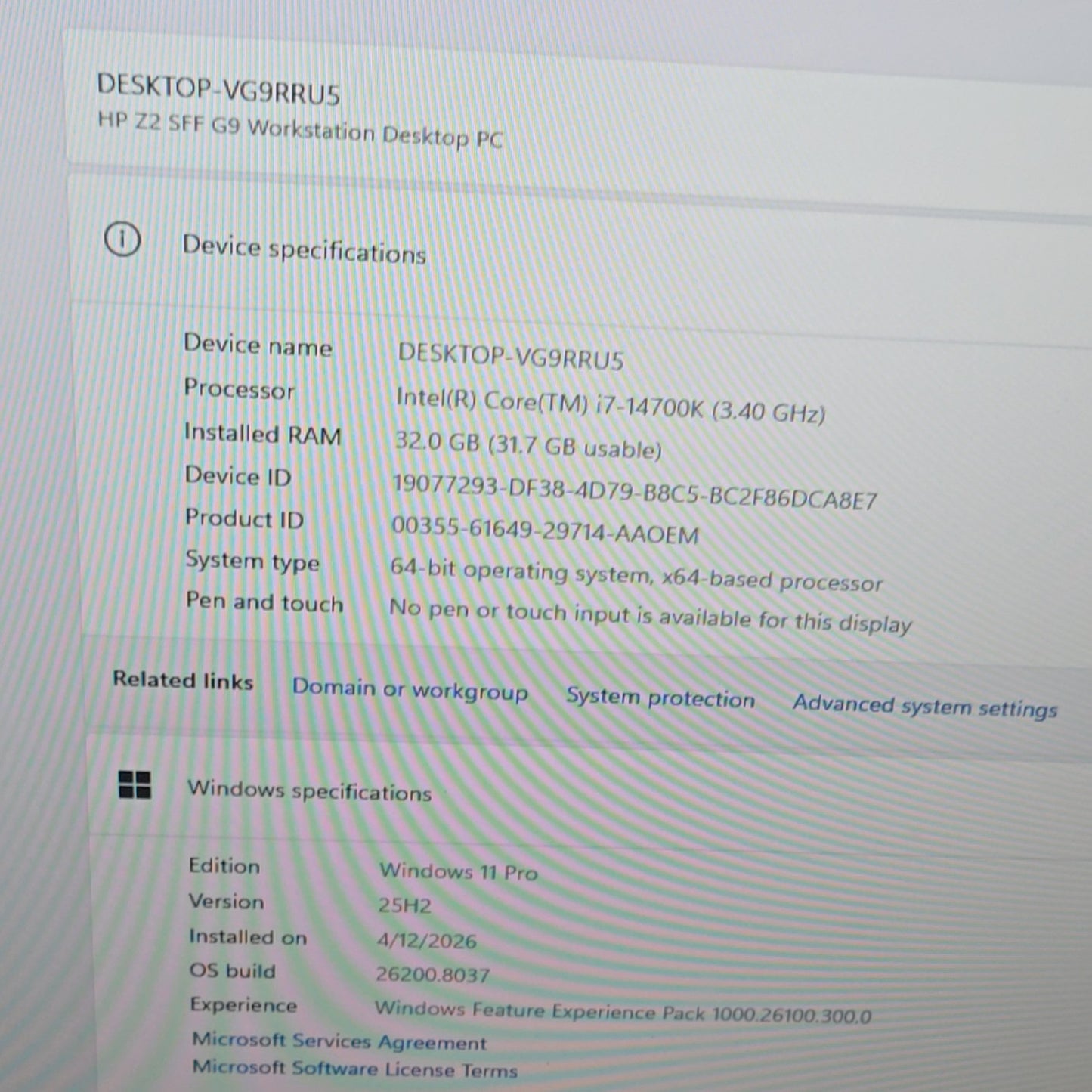Open System protection link
1092x1092 pixels.
(660, 698)
